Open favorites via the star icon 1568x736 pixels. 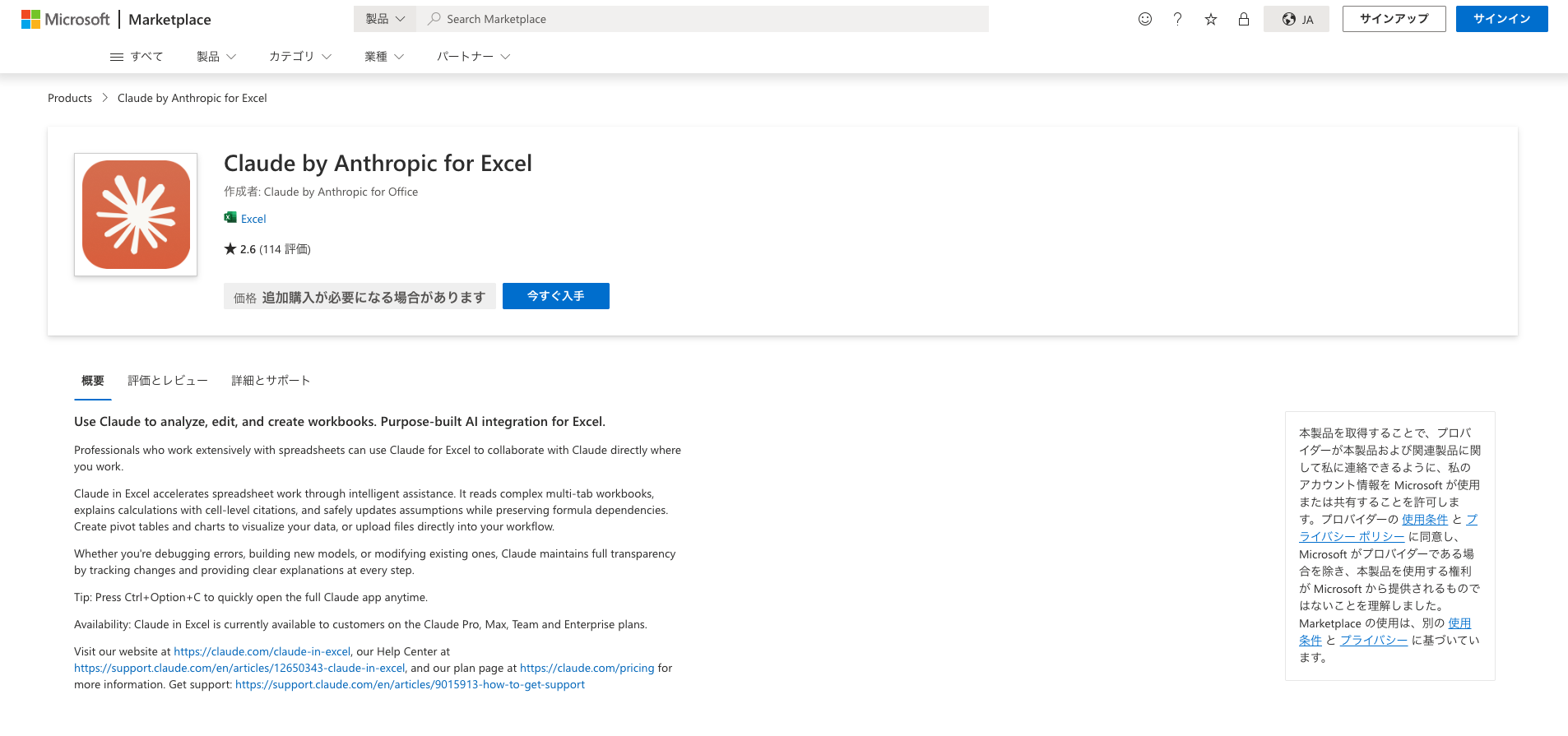(x=1210, y=19)
